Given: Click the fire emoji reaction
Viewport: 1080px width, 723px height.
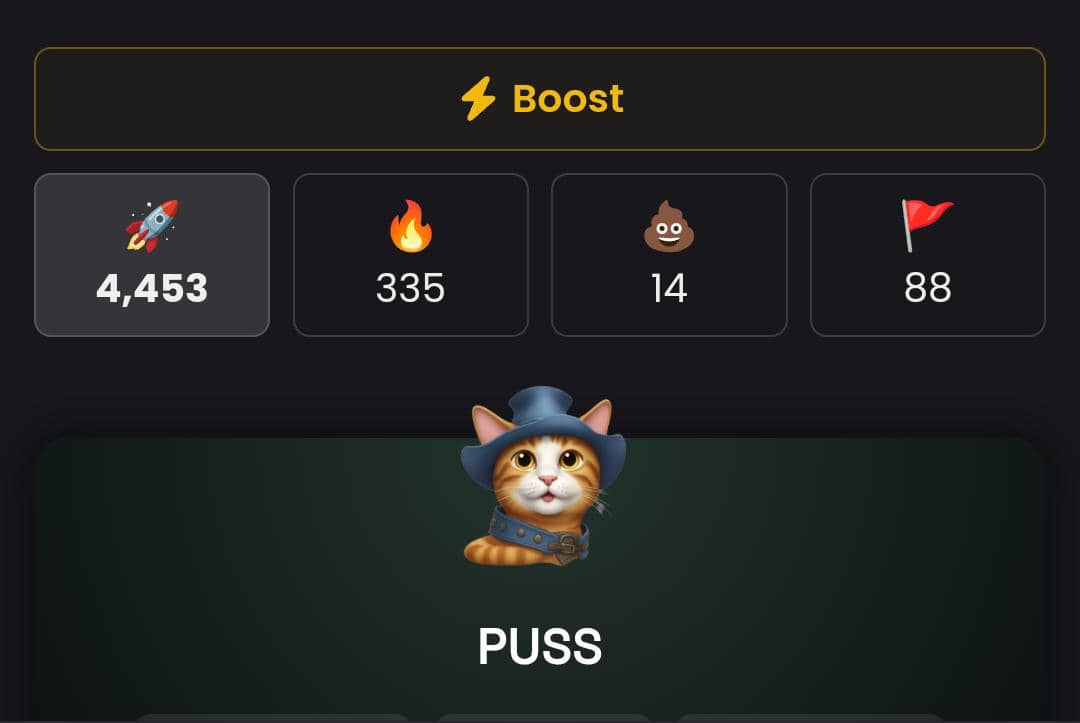Looking at the screenshot, I should click(411, 226).
